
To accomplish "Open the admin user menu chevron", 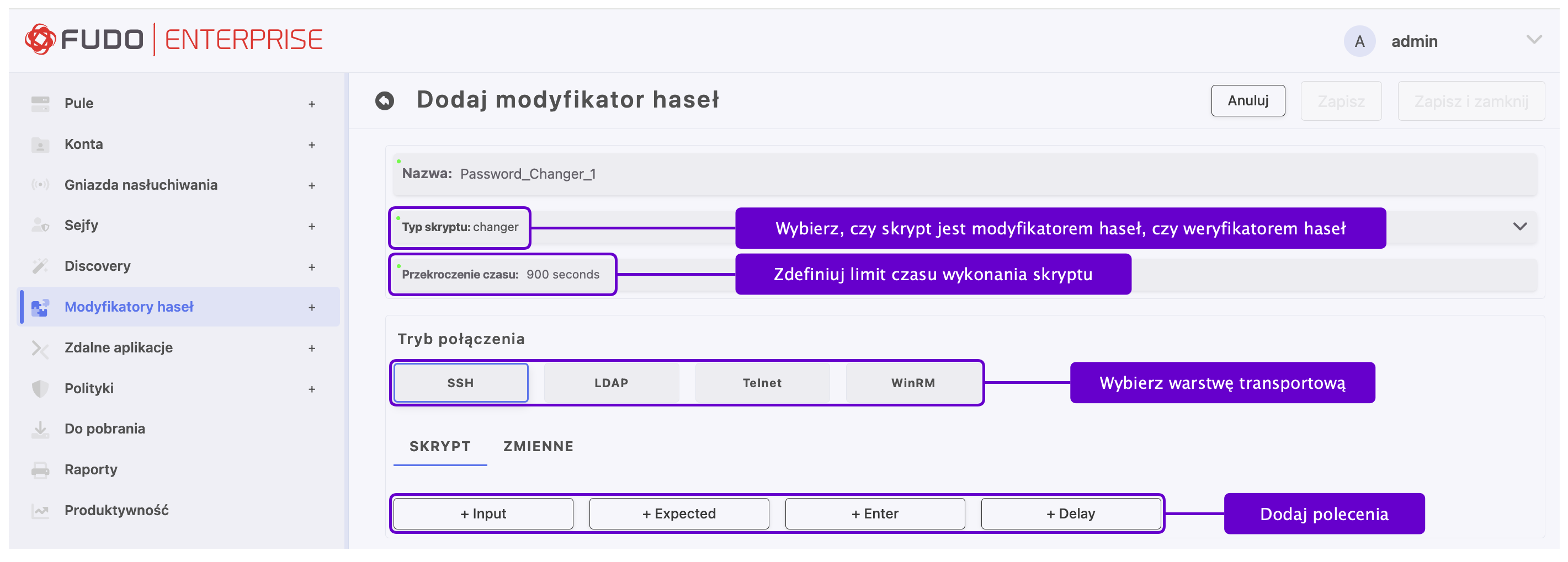I will (1534, 40).
